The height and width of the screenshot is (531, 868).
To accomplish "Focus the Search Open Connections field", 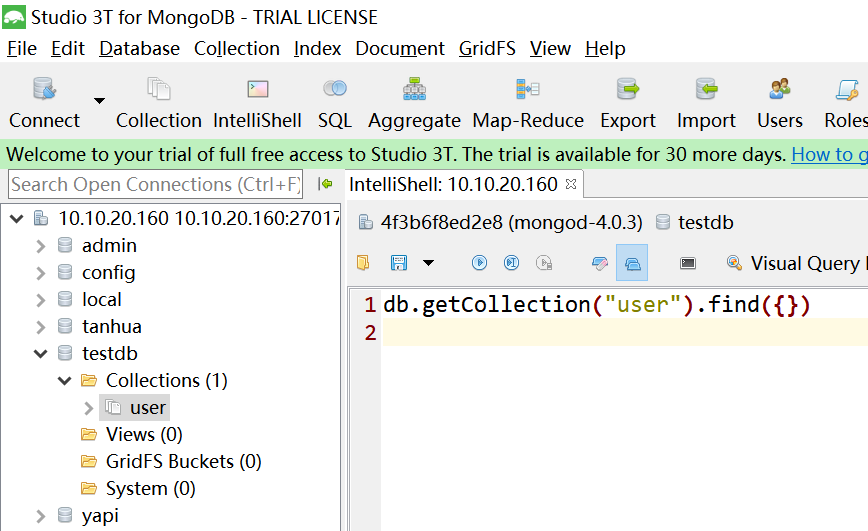I will pos(156,184).
